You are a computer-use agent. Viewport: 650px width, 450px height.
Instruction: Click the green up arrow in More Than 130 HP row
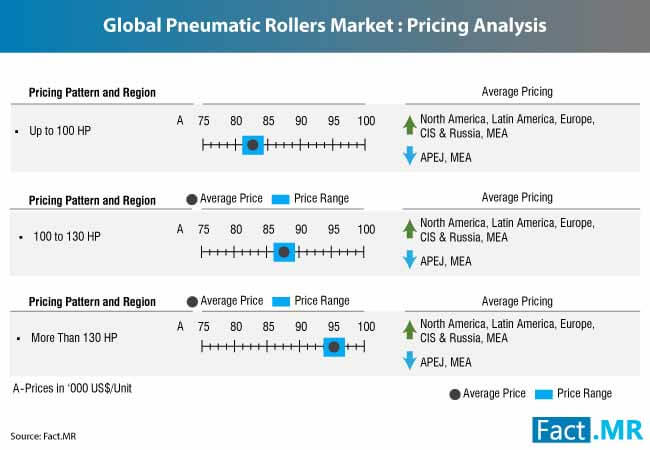coord(410,330)
